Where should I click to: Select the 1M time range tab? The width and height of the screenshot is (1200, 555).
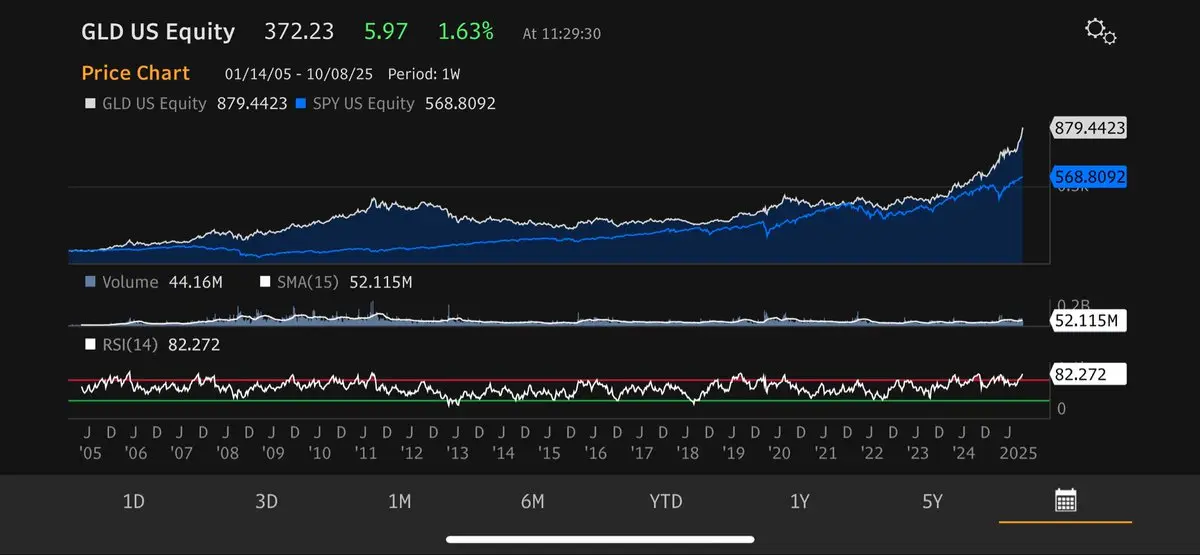399,502
